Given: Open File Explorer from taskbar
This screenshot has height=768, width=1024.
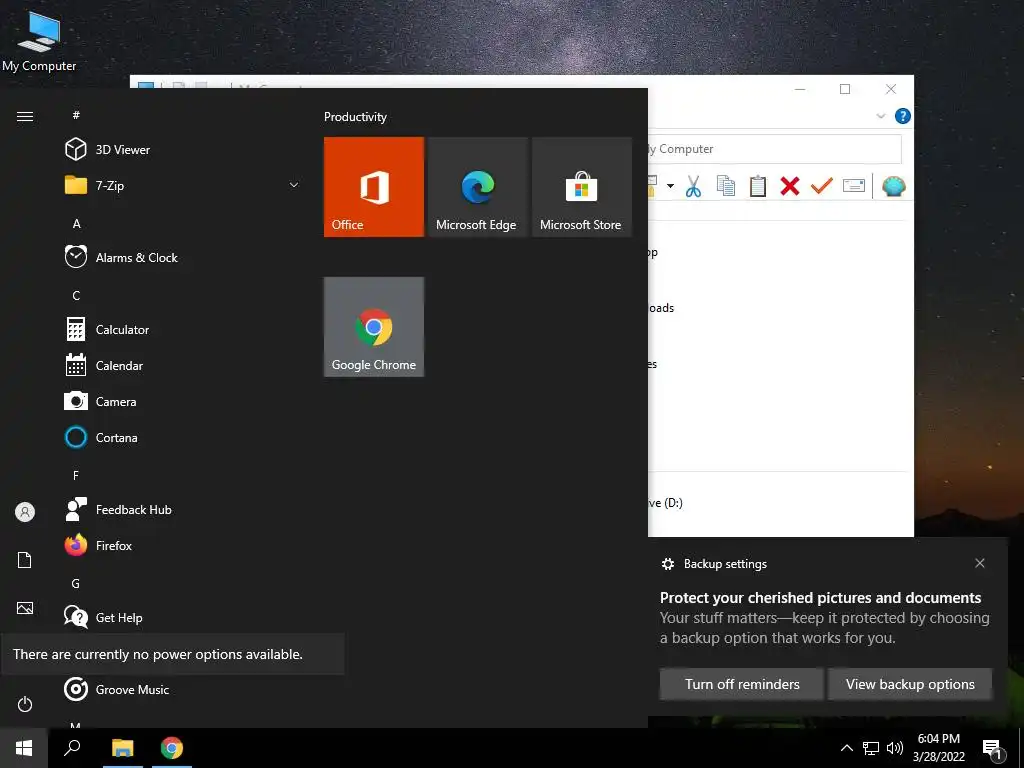Looking at the screenshot, I should point(122,748).
